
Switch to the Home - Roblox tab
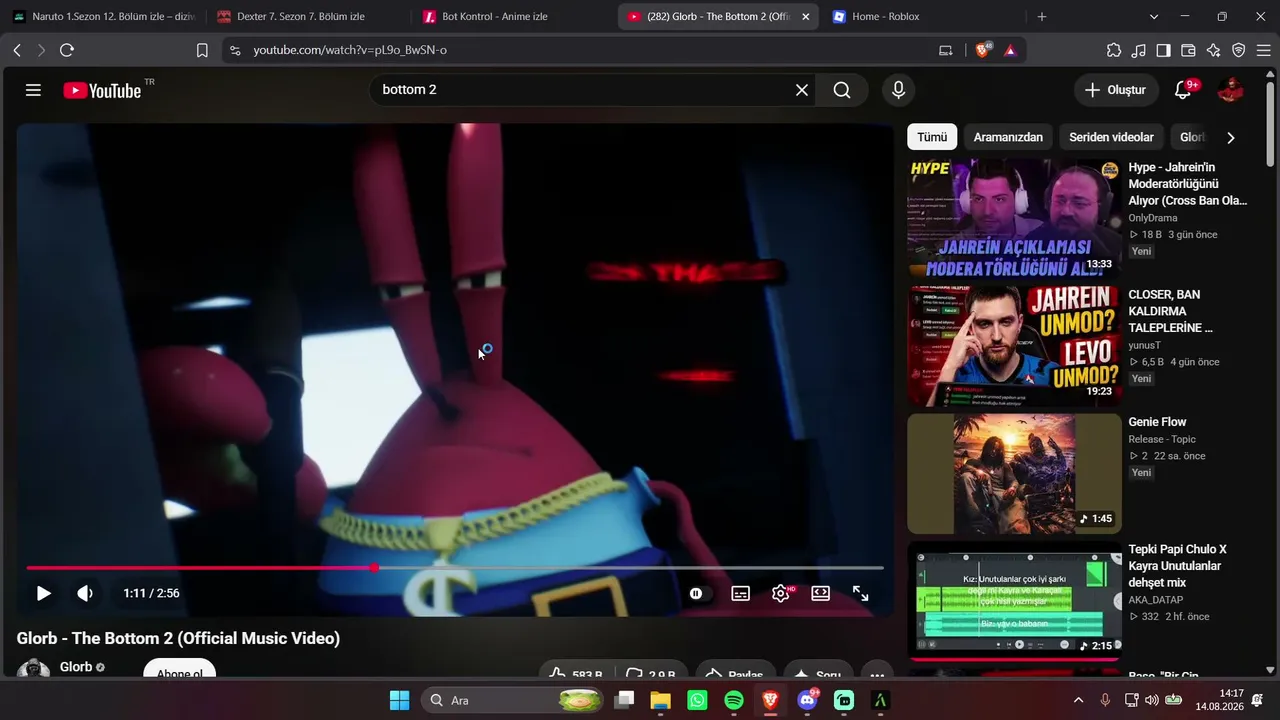921,17
